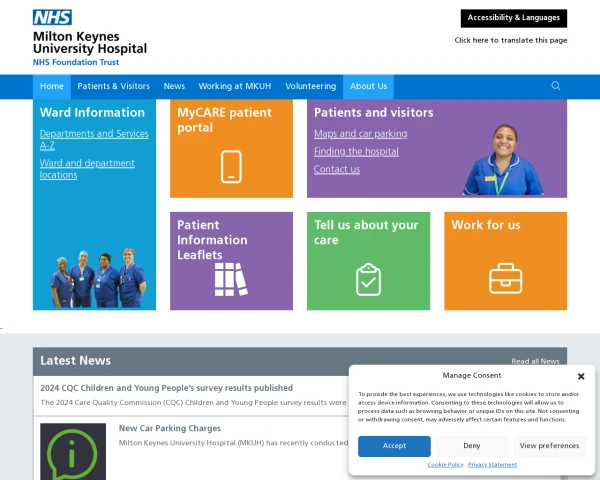Viewport: 600px width, 480px height.
Task: Click the books icon in Patient Information Leaflets
Action: pyautogui.click(x=231, y=279)
